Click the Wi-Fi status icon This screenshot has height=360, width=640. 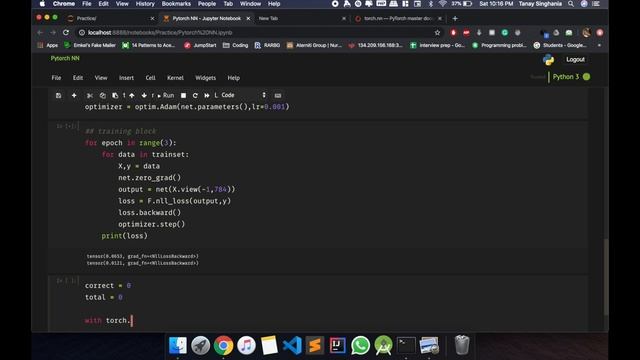[x=442, y=4]
